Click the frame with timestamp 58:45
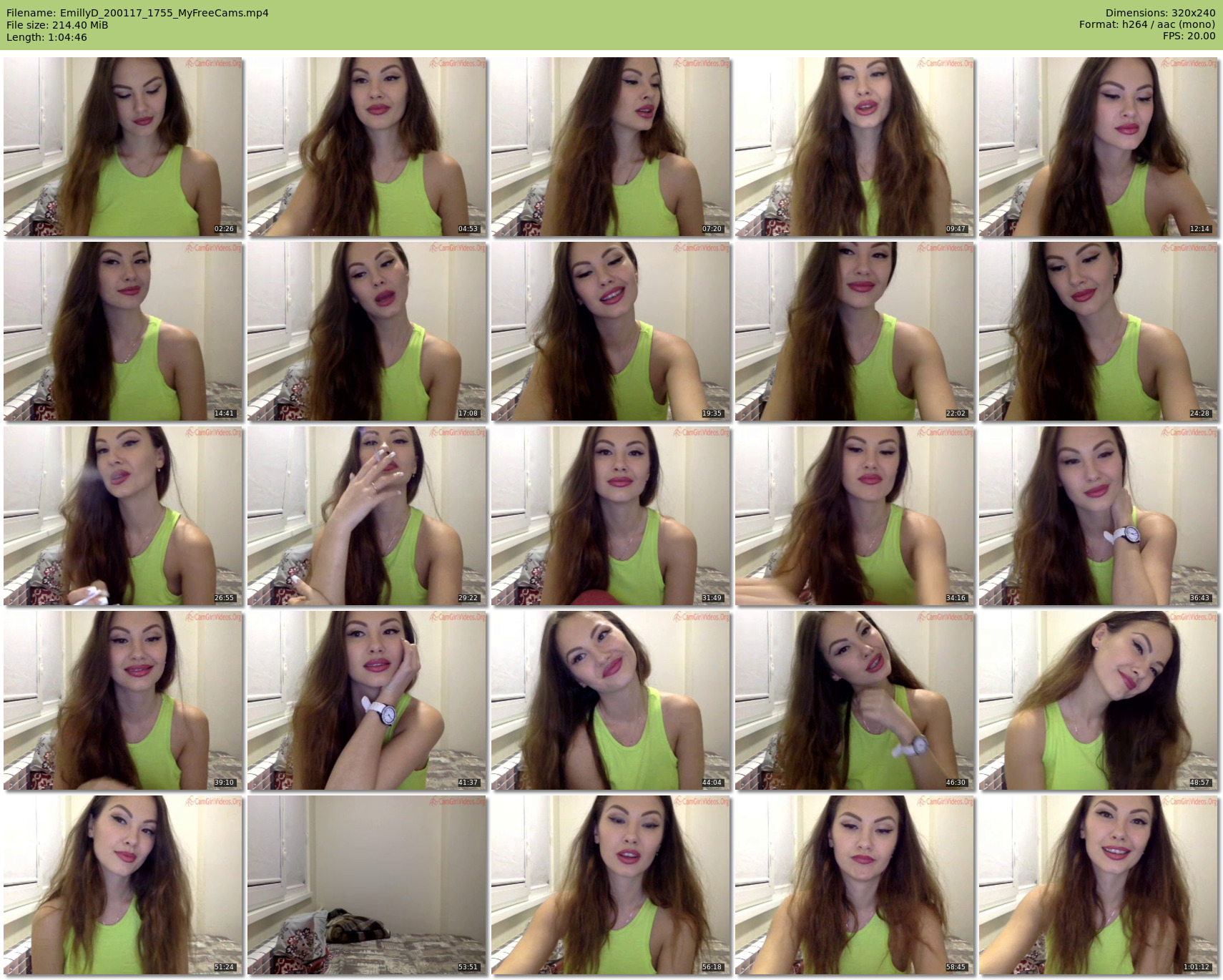 coord(855,885)
